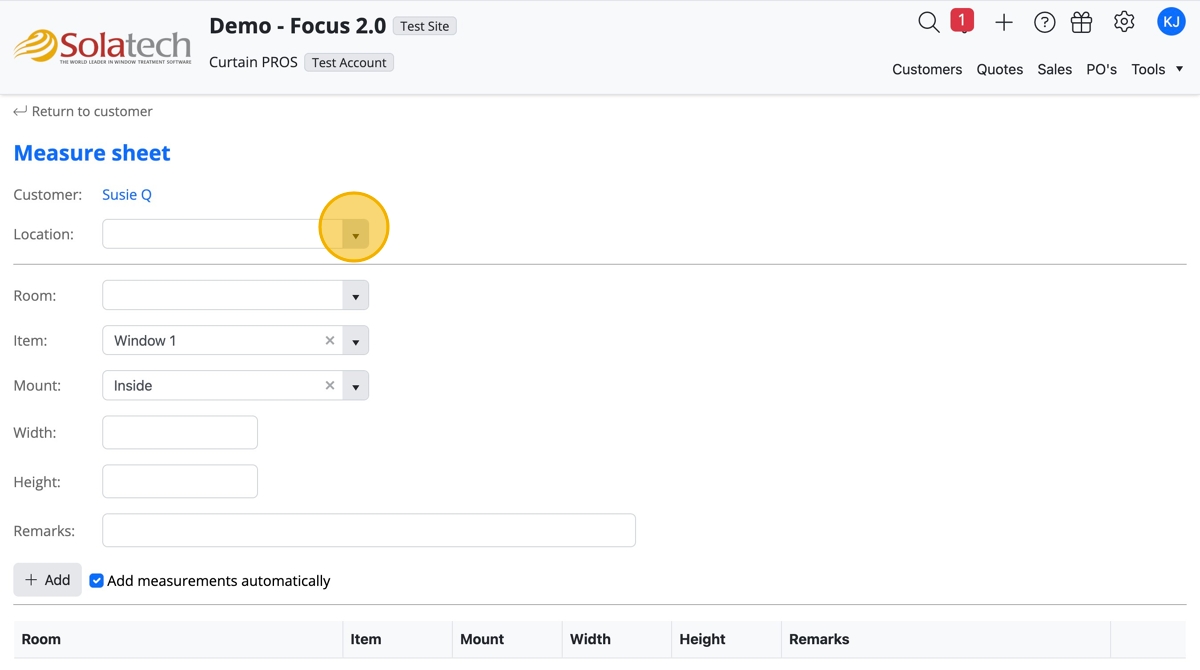Open the Mount dropdown arrow
This screenshot has height=670, width=1200.
pyautogui.click(x=355, y=386)
